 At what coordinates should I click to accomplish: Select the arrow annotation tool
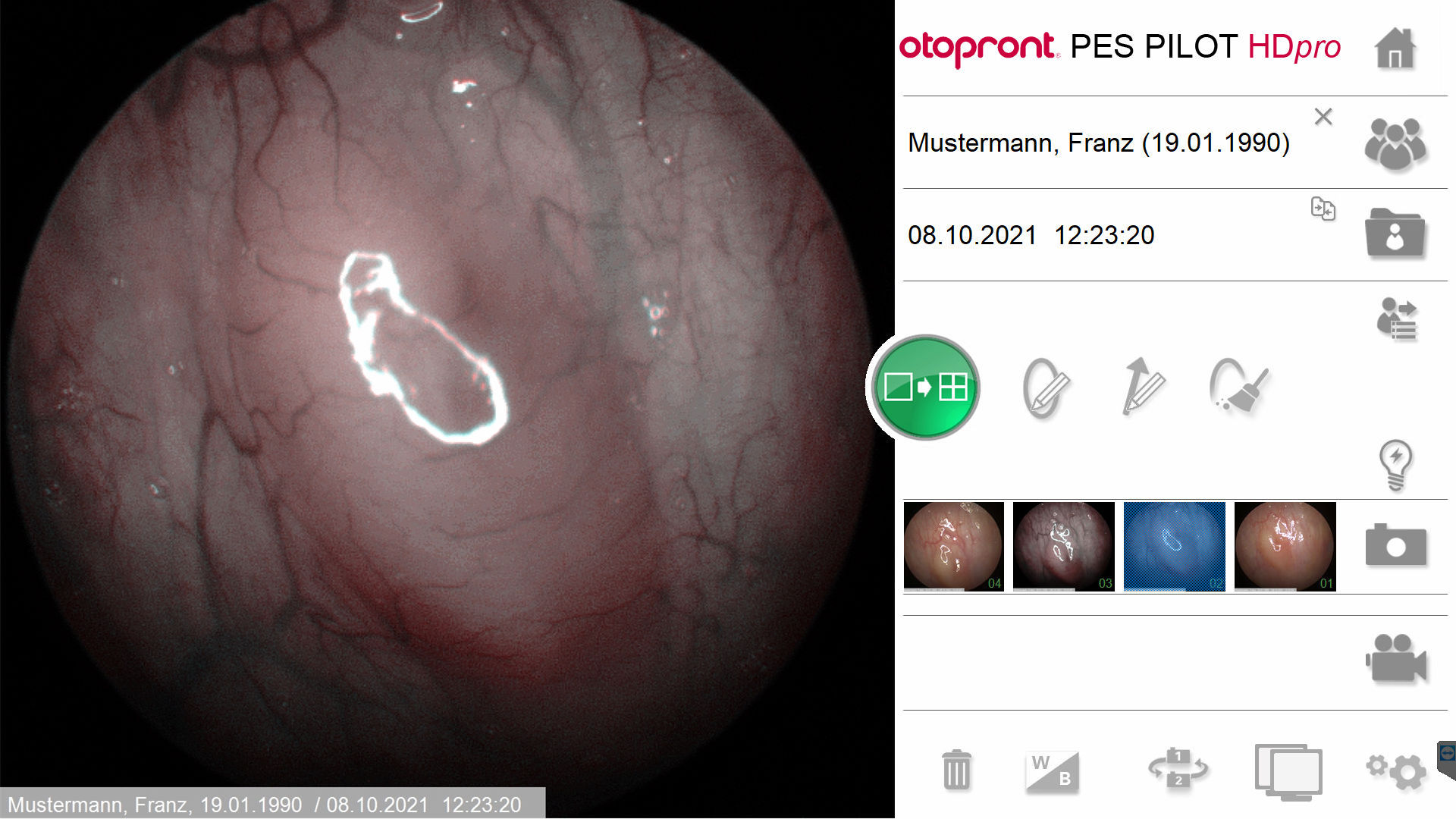coord(1143,387)
